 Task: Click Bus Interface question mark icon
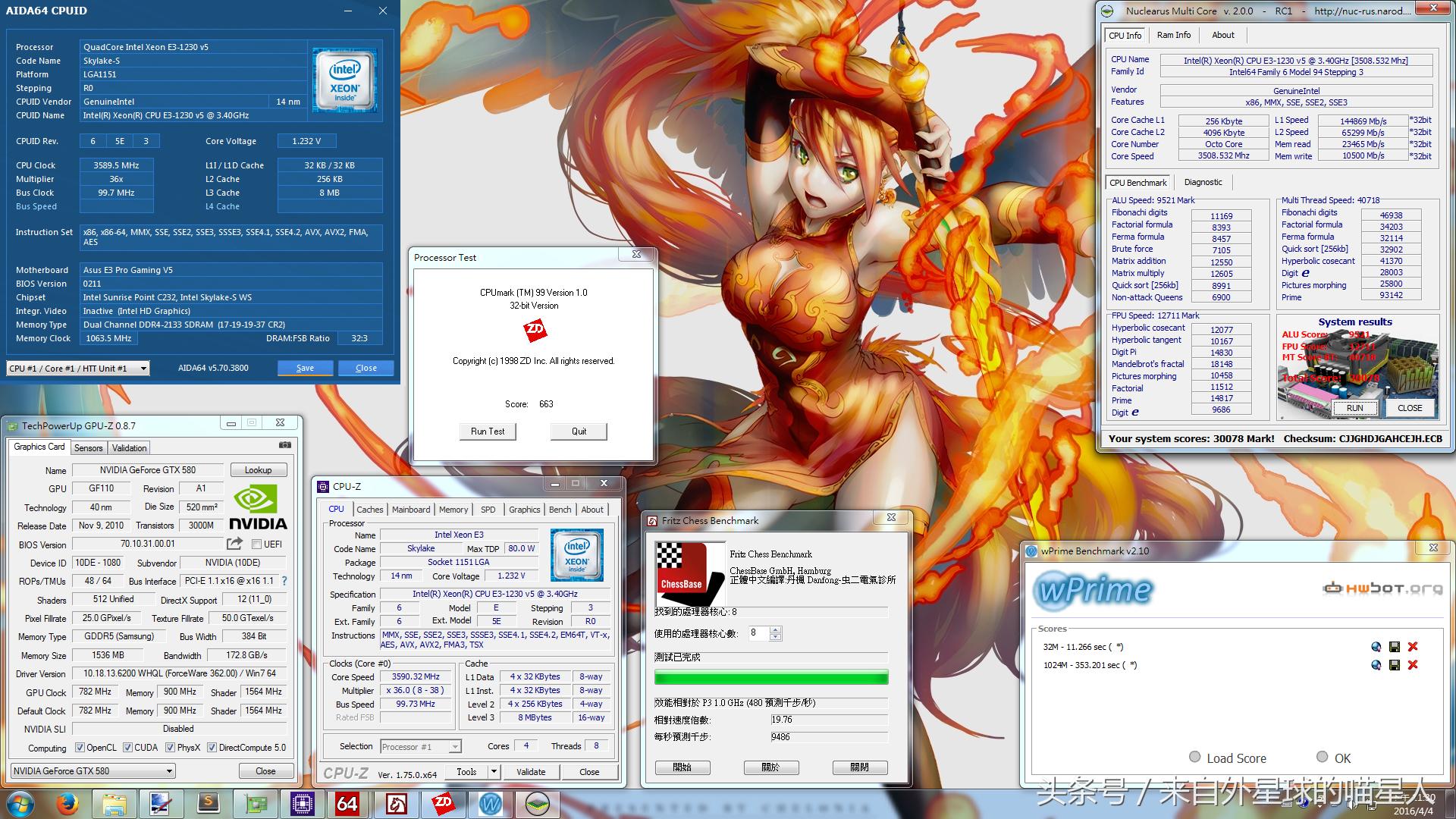pyautogui.click(x=284, y=581)
